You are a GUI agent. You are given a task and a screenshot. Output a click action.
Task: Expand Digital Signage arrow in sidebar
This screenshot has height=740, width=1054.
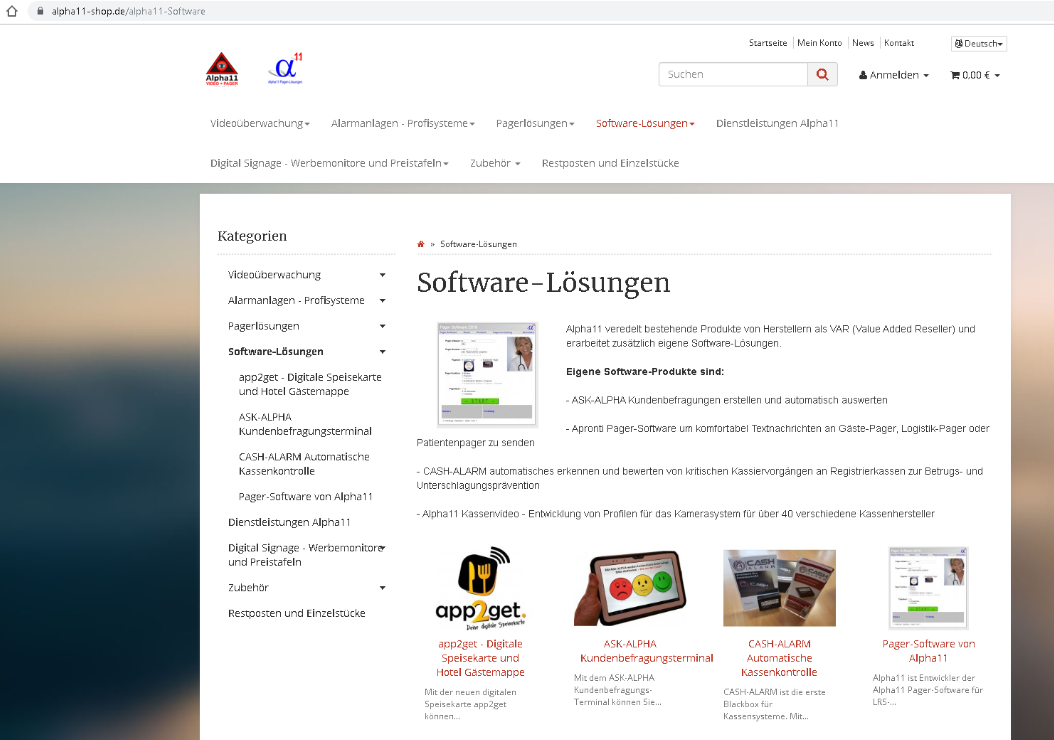pyautogui.click(x=382, y=548)
